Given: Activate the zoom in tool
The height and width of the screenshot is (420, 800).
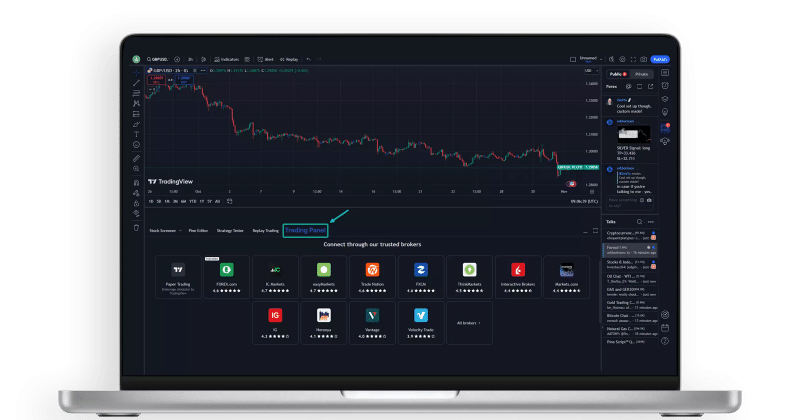Looking at the screenshot, I should click(136, 168).
